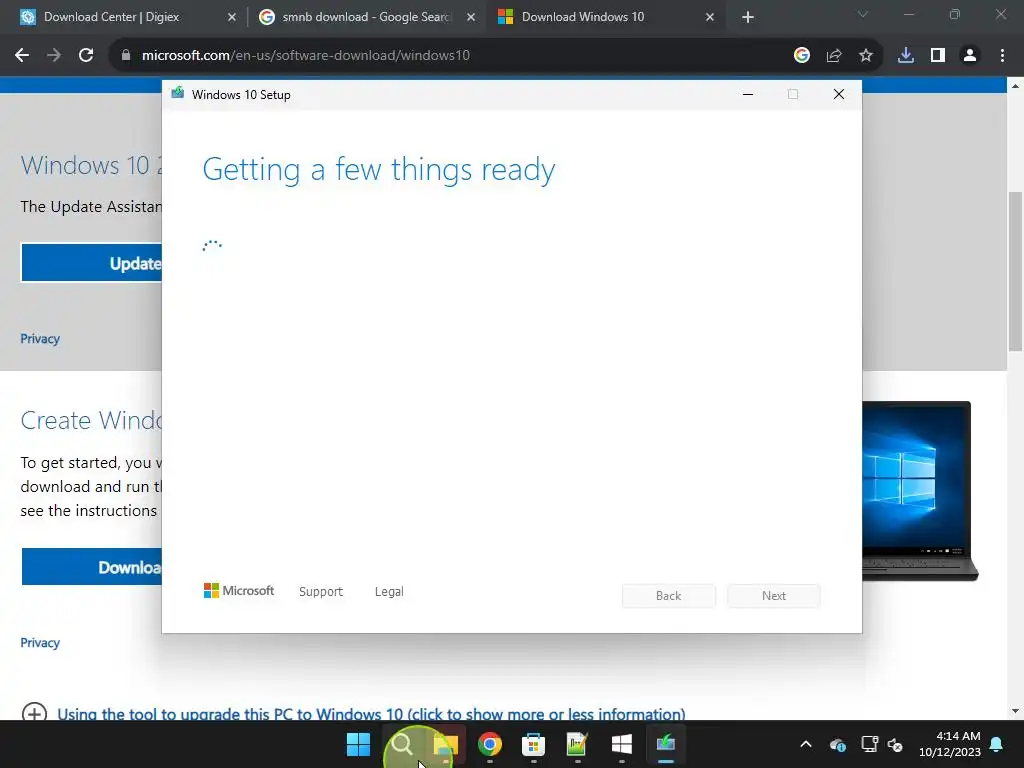The image size is (1024, 768).
Task: Click the Windows 10 laptop image
Action: point(920,490)
